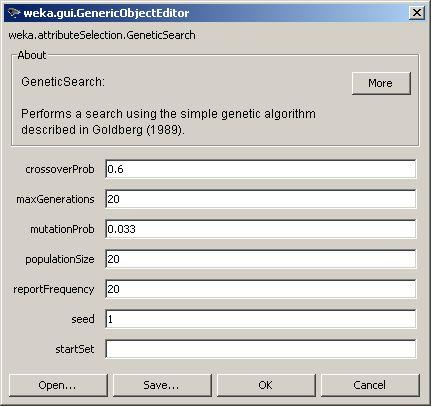Image resolution: width=431 pixels, height=406 pixels.
Task: Close the GenericObjectEditor window
Action: [417, 13]
